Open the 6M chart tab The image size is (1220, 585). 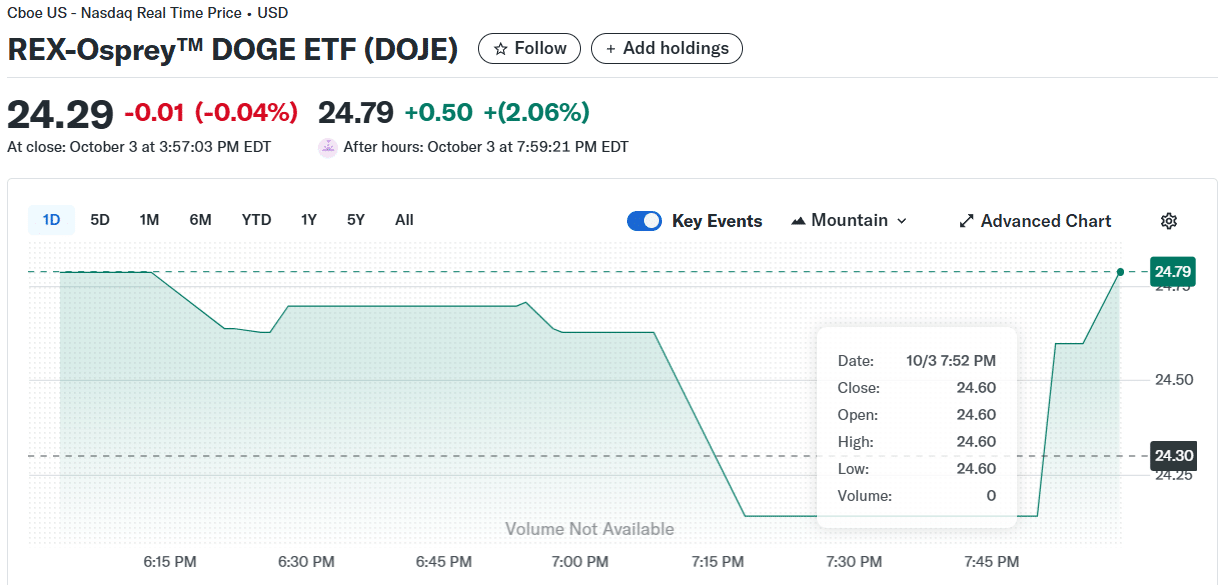(200, 220)
